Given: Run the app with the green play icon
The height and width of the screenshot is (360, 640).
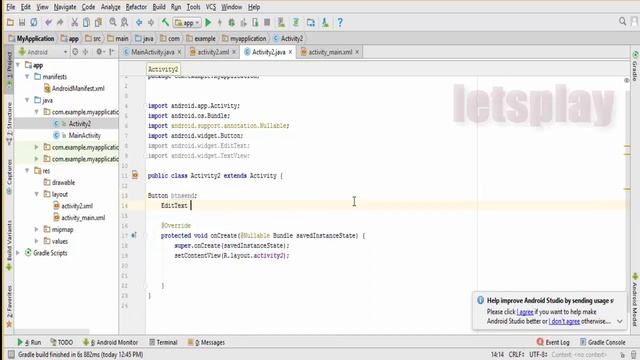Looking at the screenshot, I should click(208, 22).
